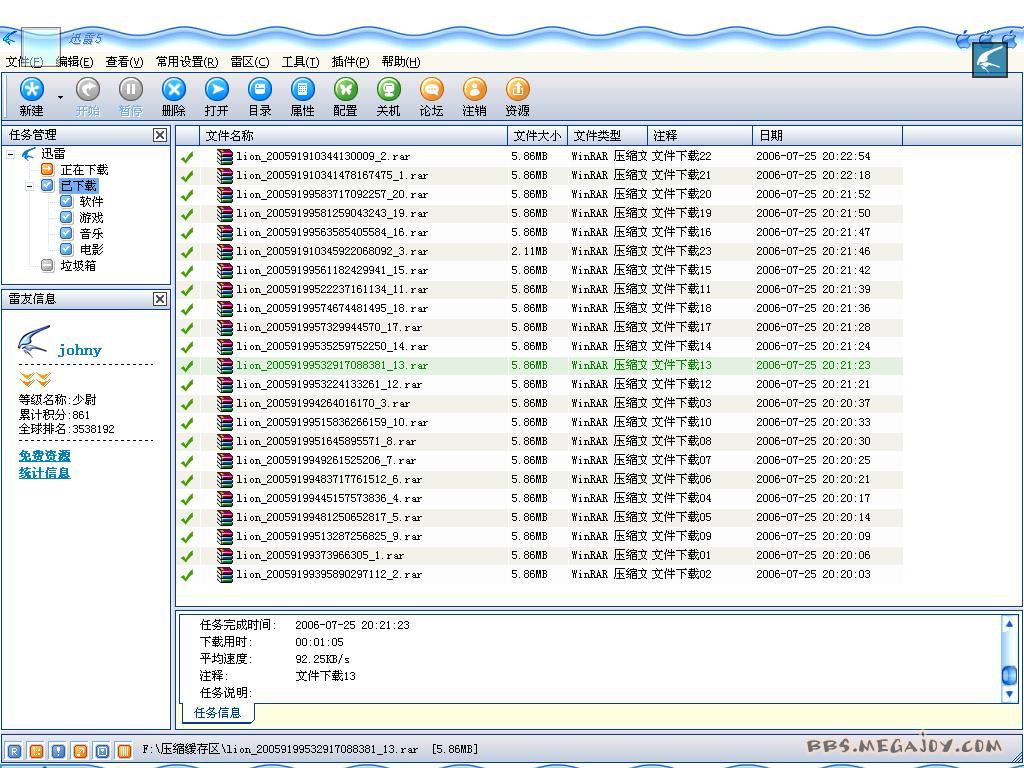Click the orange 正在下载 folder icon
The height and width of the screenshot is (768, 1024).
pos(47,169)
